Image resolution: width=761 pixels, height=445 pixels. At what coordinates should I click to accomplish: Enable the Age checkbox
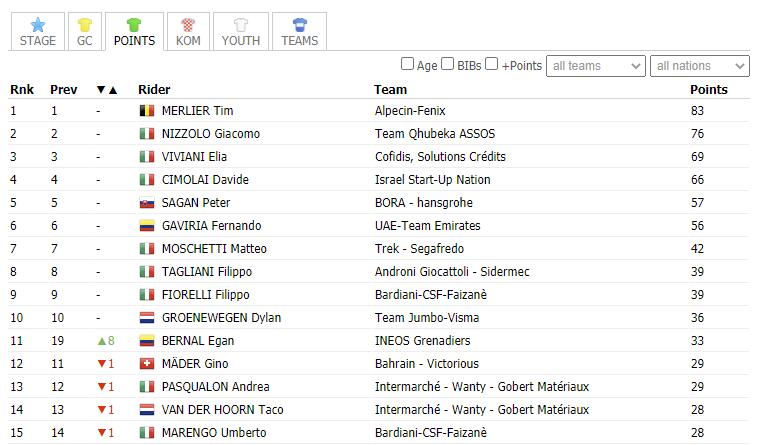click(407, 64)
